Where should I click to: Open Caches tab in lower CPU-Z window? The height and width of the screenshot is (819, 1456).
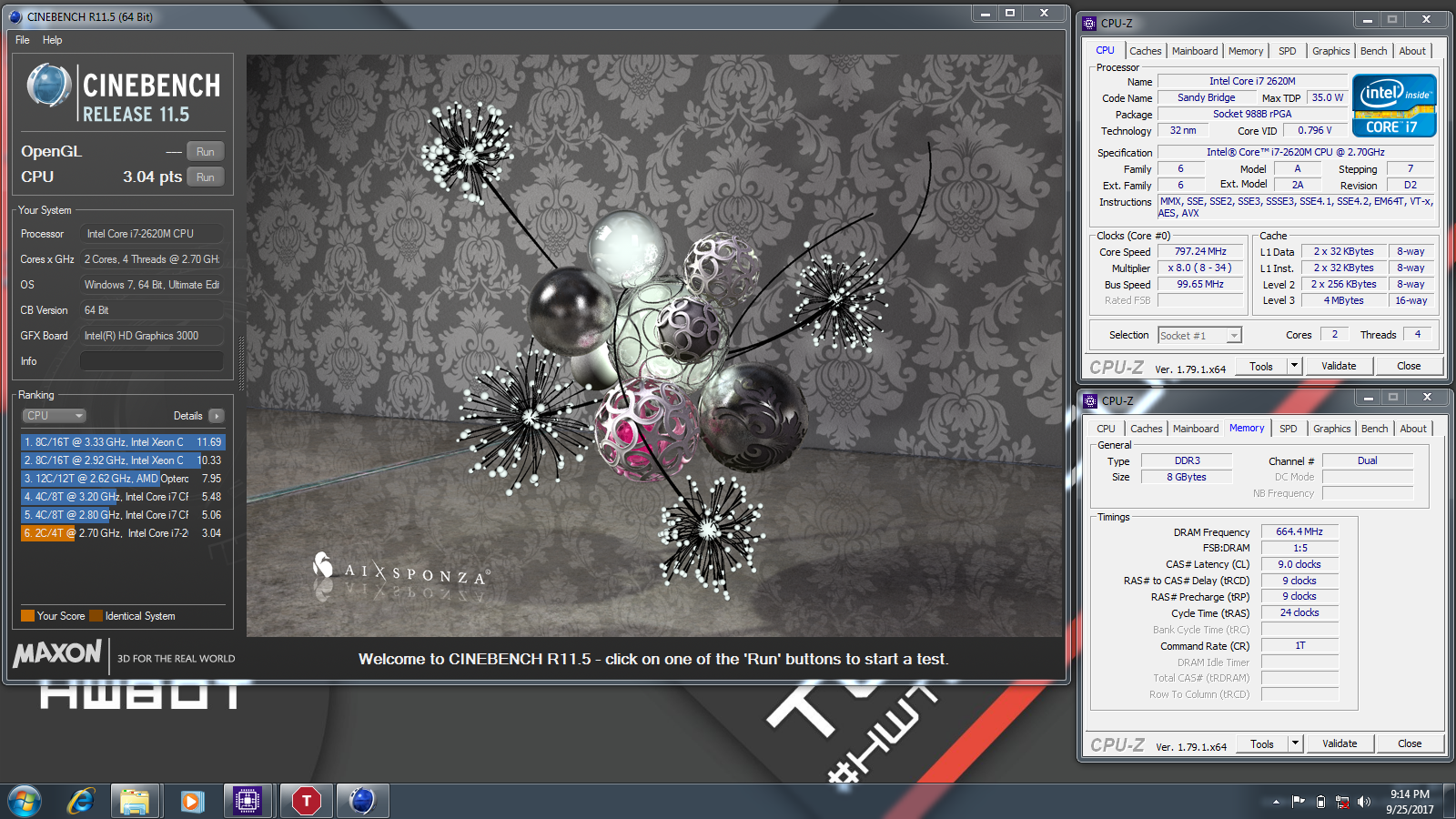click(x=1146, y=429)
